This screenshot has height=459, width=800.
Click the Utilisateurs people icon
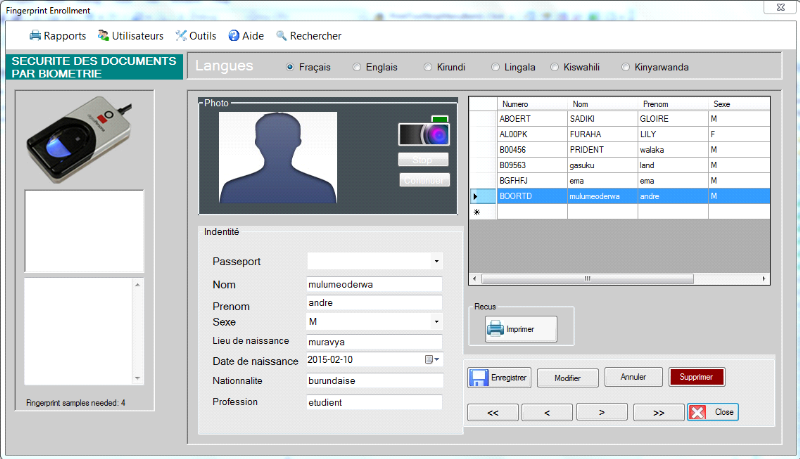pos(103,36)
